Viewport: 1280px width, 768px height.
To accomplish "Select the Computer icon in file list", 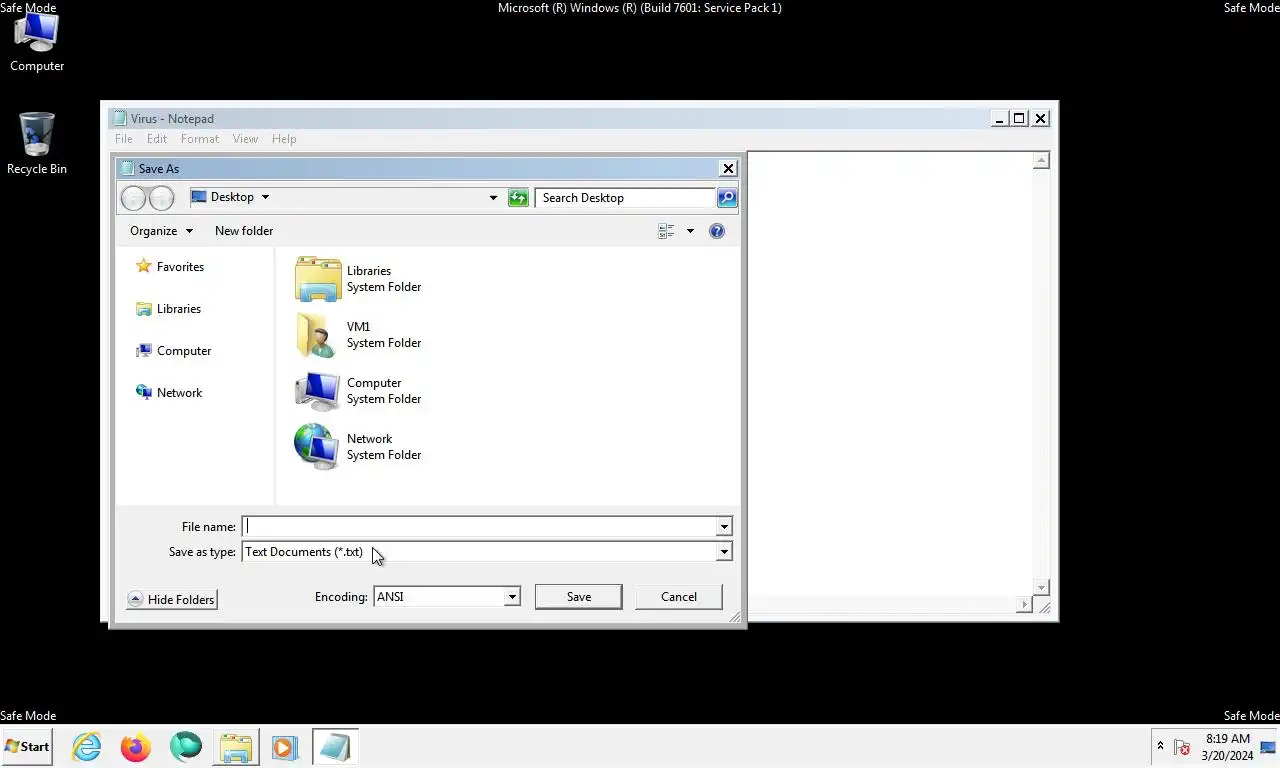I will point(318,391).
